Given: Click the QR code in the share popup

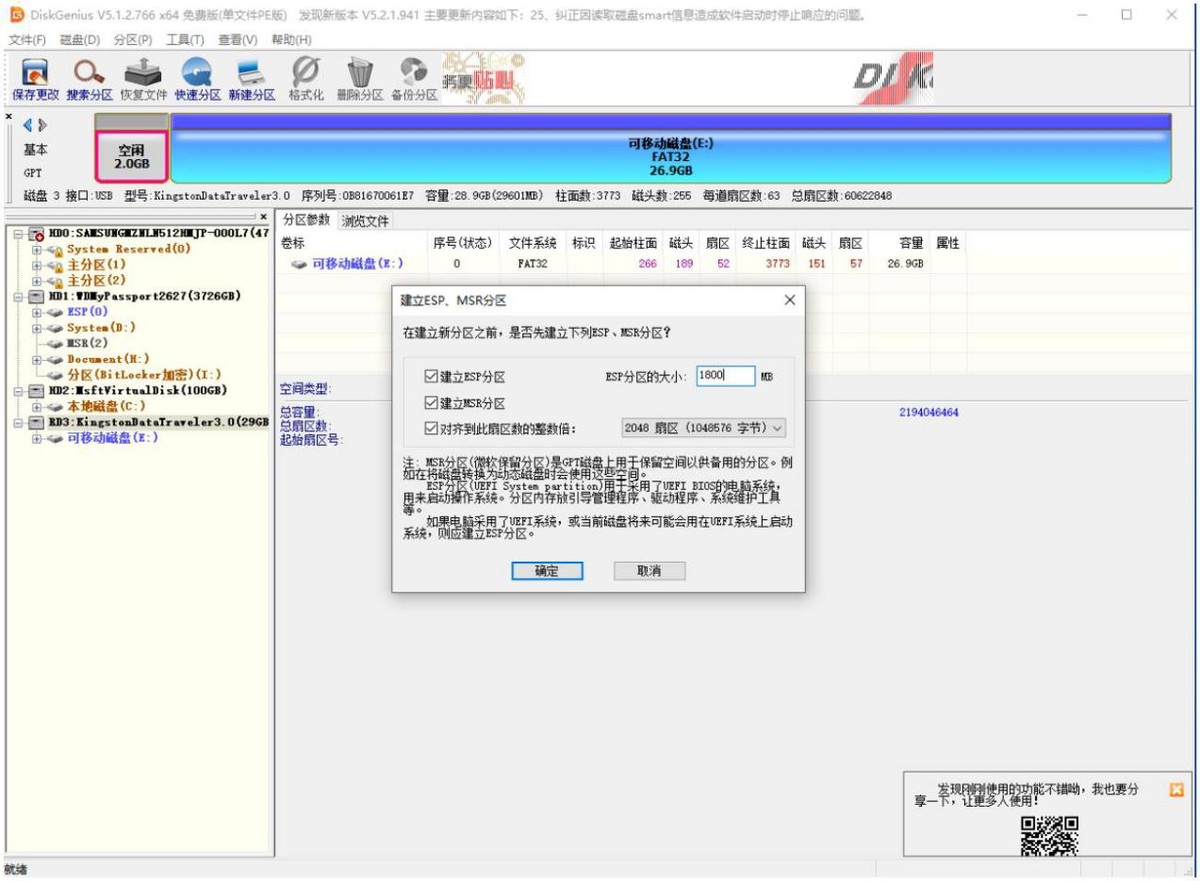Looking at the screenshot, I should tap(1049, 835).
